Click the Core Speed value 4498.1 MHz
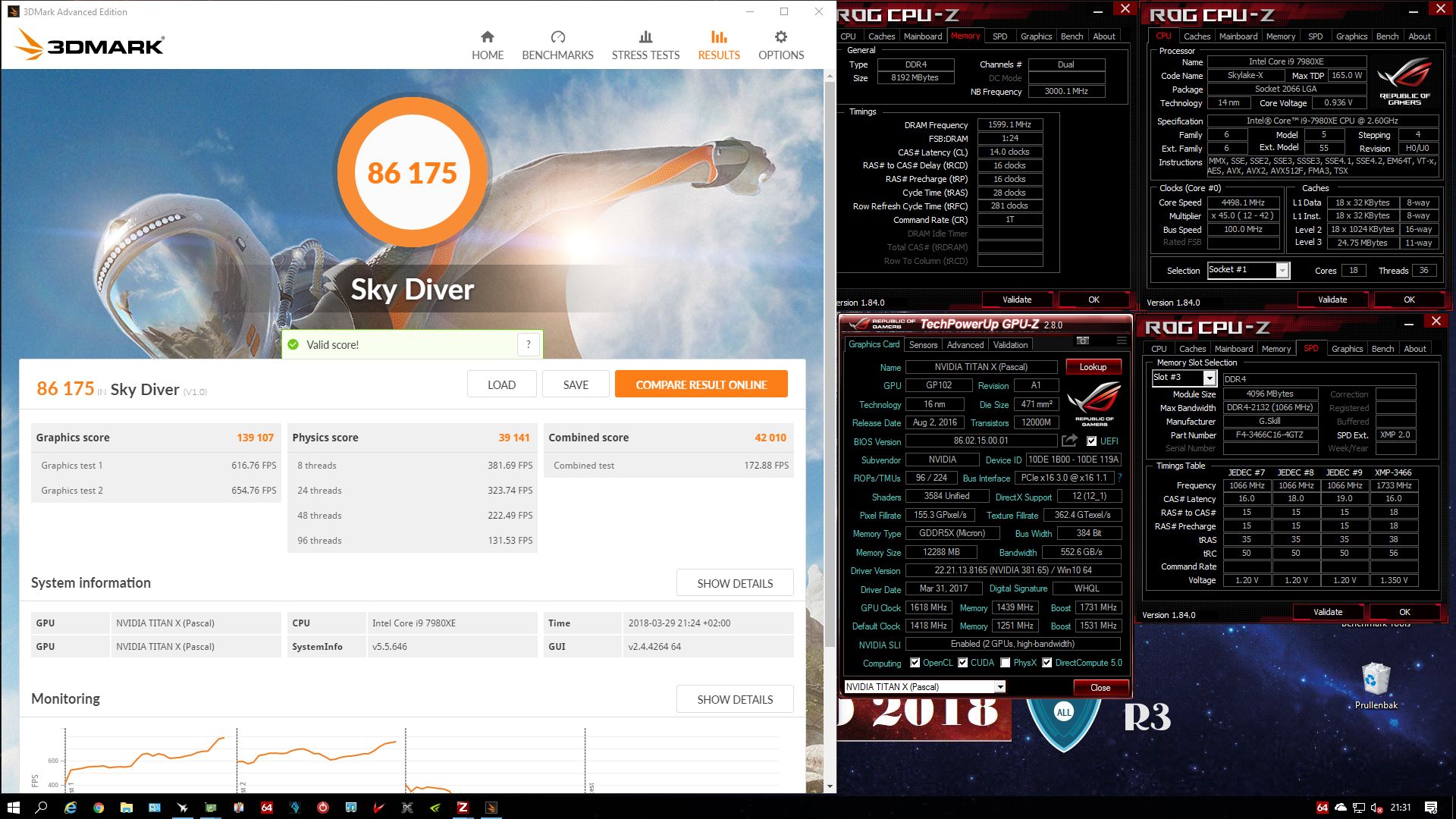Viewport: 1456px width, 819px height. (1242, 202)
